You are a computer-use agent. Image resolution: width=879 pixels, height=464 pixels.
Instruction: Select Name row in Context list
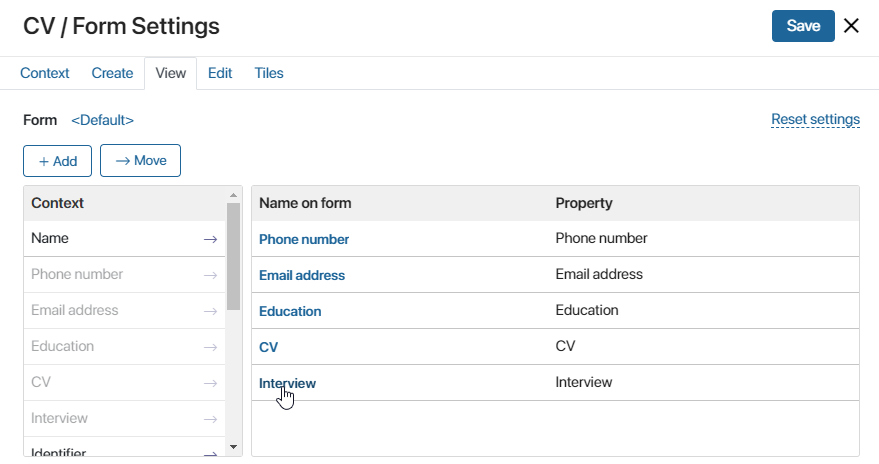tap(124, 239)
